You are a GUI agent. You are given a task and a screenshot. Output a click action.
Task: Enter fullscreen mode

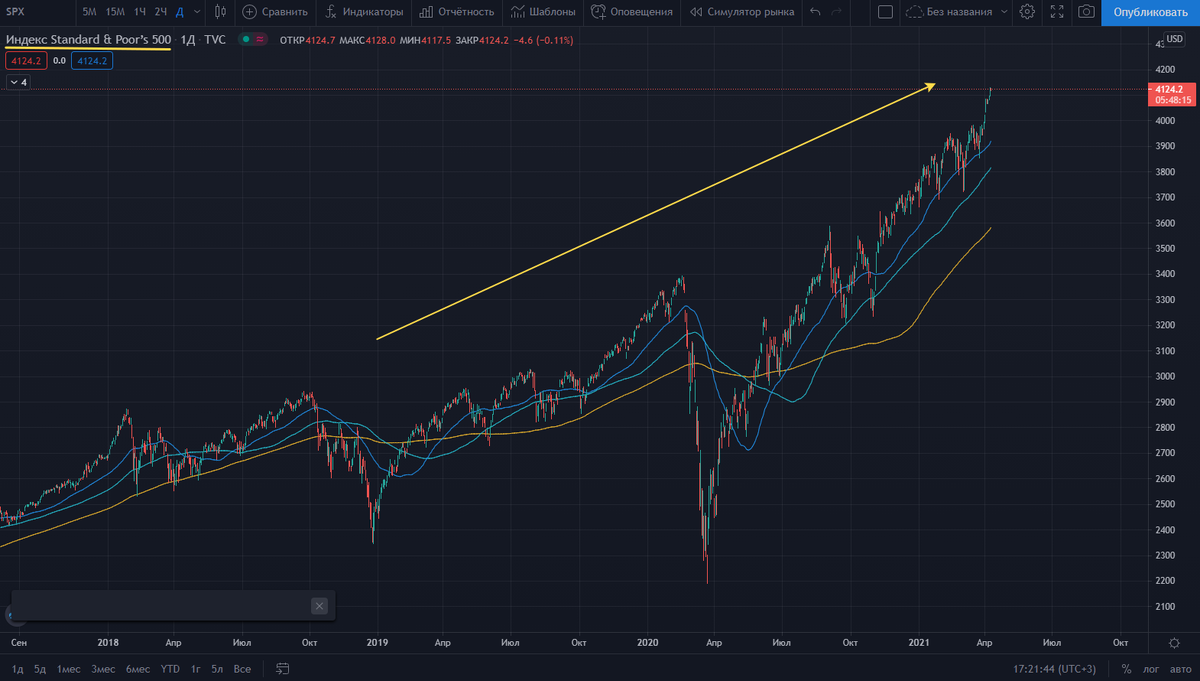click(1058, 12)
